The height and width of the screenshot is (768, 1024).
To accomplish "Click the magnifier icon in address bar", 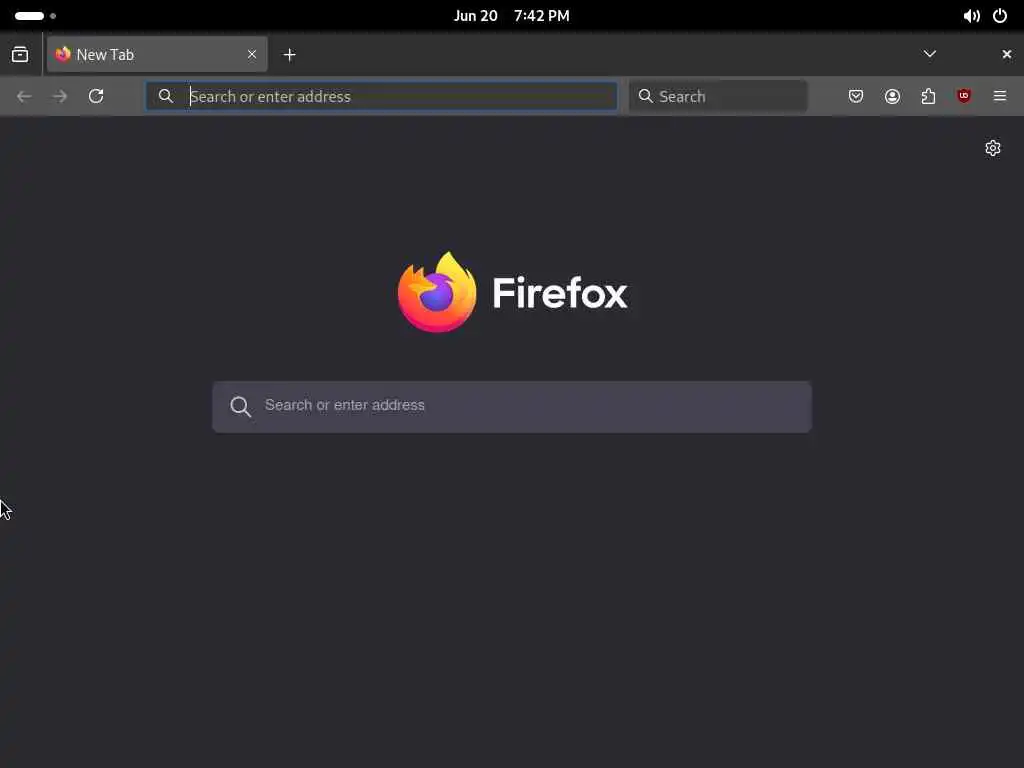I will coord(166,97).
